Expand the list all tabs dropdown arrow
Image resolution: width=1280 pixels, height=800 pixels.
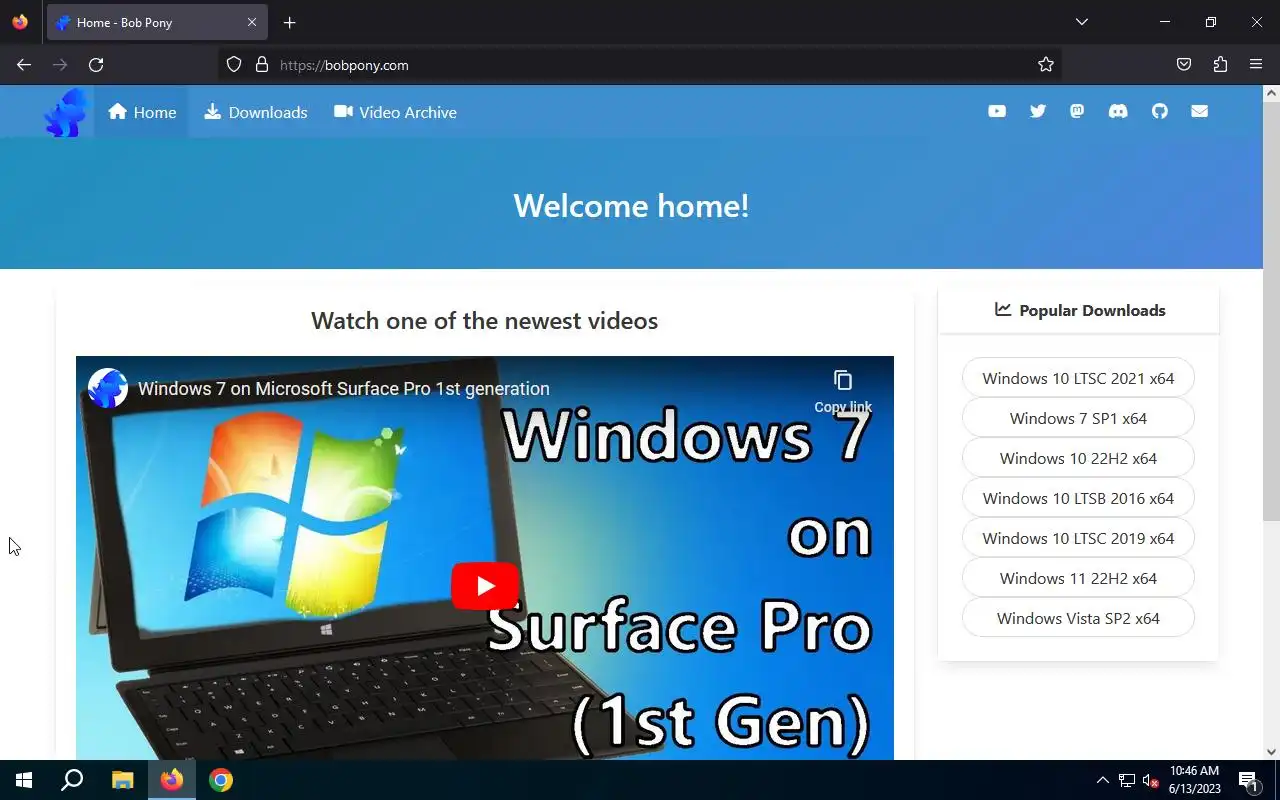1081,22
